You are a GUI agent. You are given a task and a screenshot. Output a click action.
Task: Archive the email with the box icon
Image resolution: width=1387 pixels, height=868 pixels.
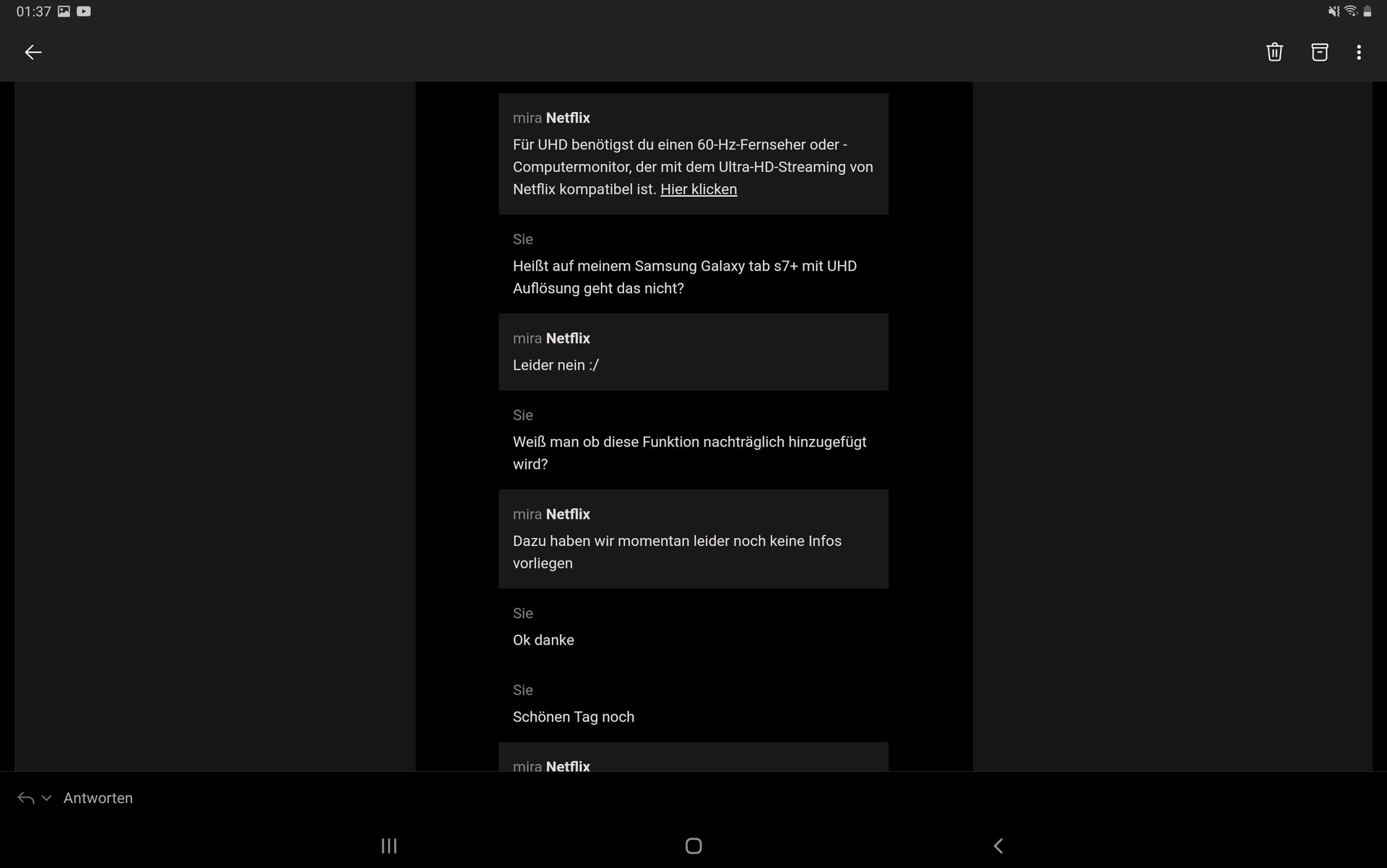point(1319,52)
